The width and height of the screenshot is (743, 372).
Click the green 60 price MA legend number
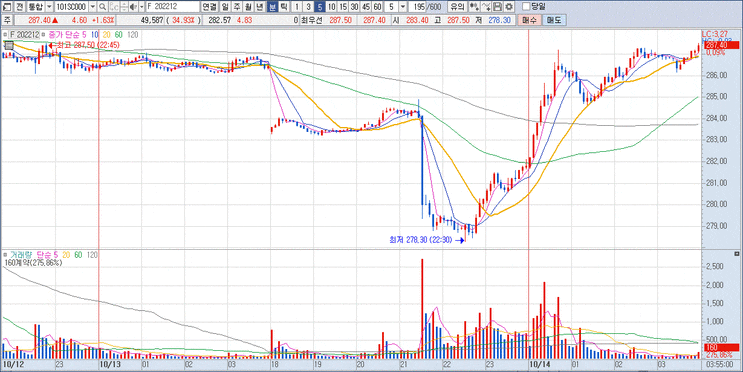[118, 35]
